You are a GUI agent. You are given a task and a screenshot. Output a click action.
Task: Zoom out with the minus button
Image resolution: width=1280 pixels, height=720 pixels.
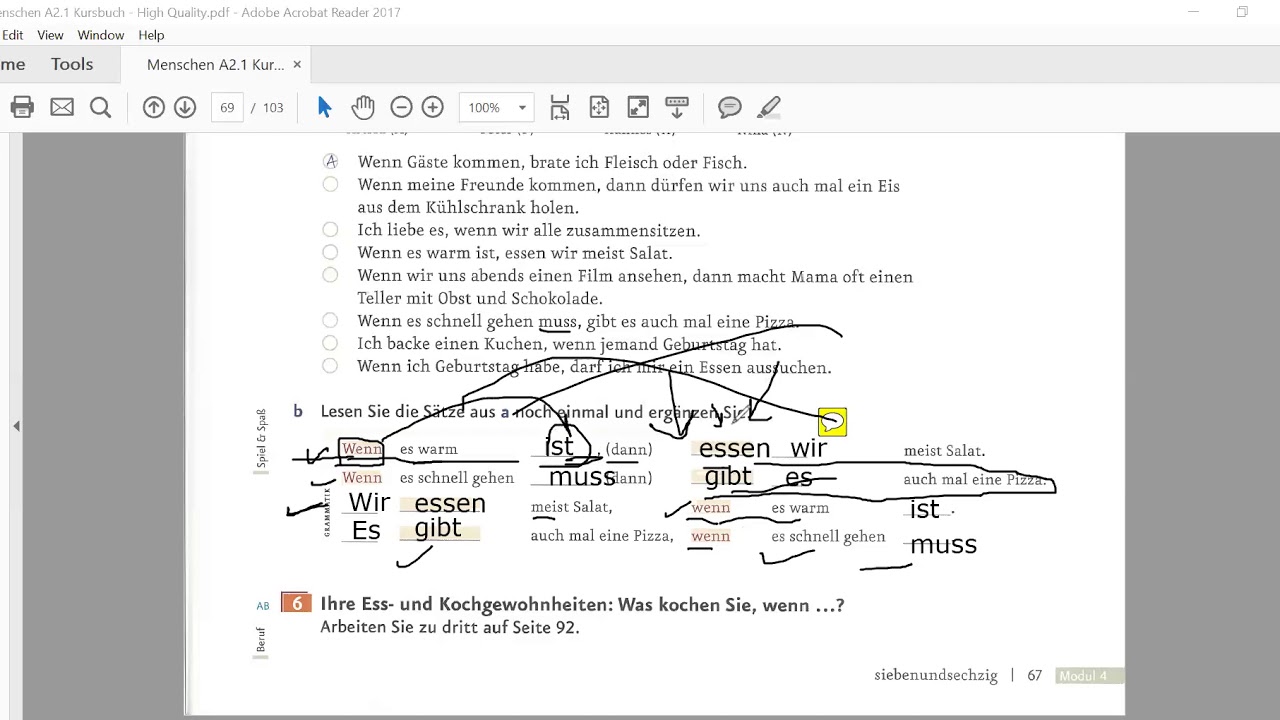click(x=401, y=107)
